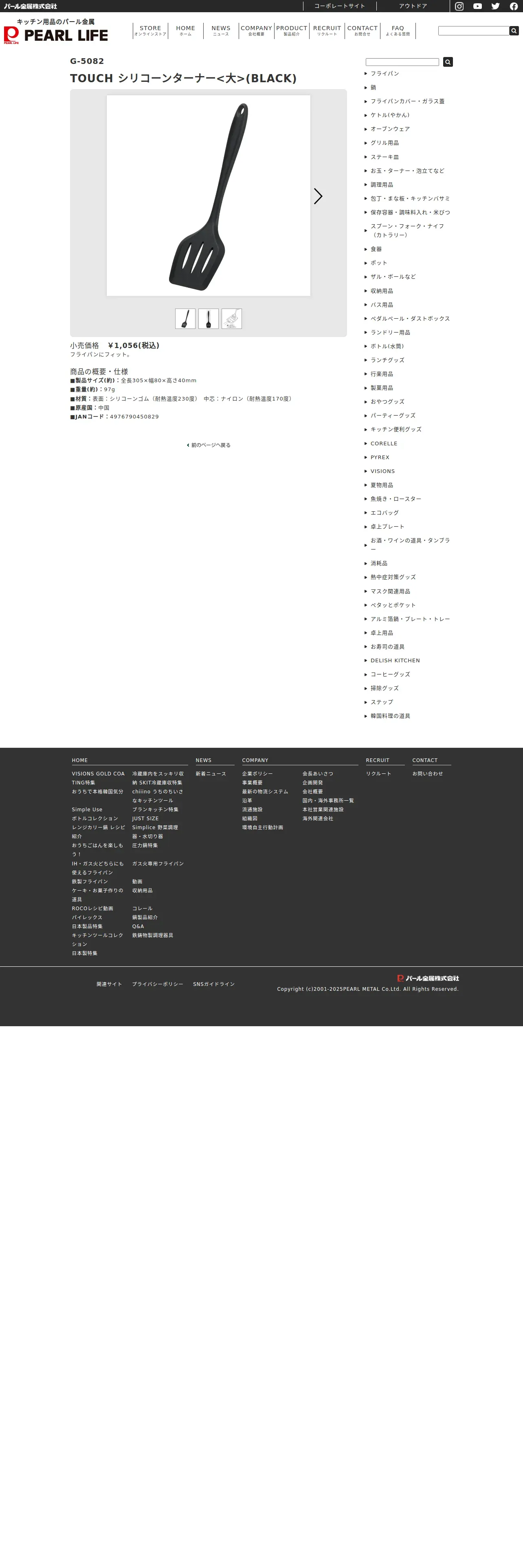Open footer プライバシーポリシー link

coord(158,984)
